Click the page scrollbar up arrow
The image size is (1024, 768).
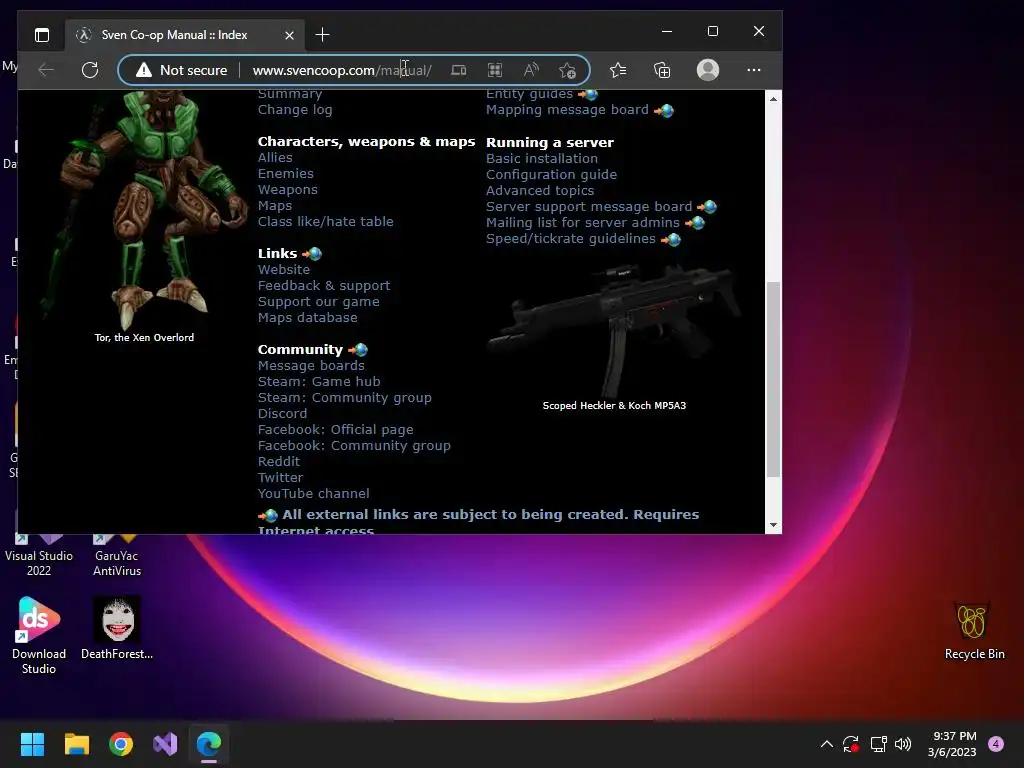click(x=773, y=99)
